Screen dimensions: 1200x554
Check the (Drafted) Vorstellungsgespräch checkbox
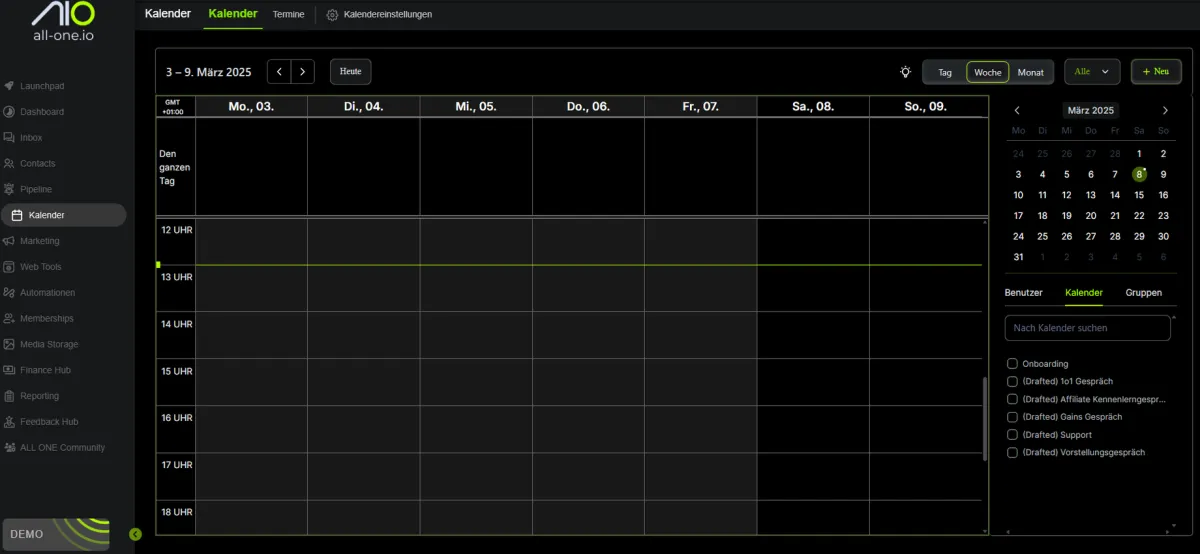point(1012,453)
